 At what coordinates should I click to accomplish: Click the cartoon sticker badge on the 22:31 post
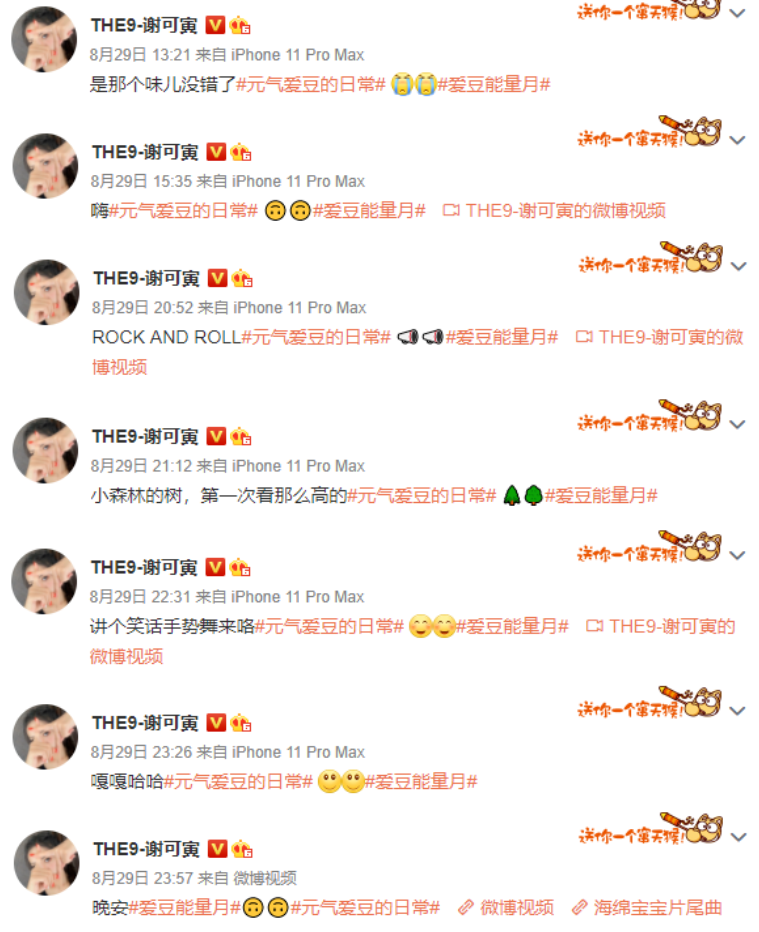[649, 547]
